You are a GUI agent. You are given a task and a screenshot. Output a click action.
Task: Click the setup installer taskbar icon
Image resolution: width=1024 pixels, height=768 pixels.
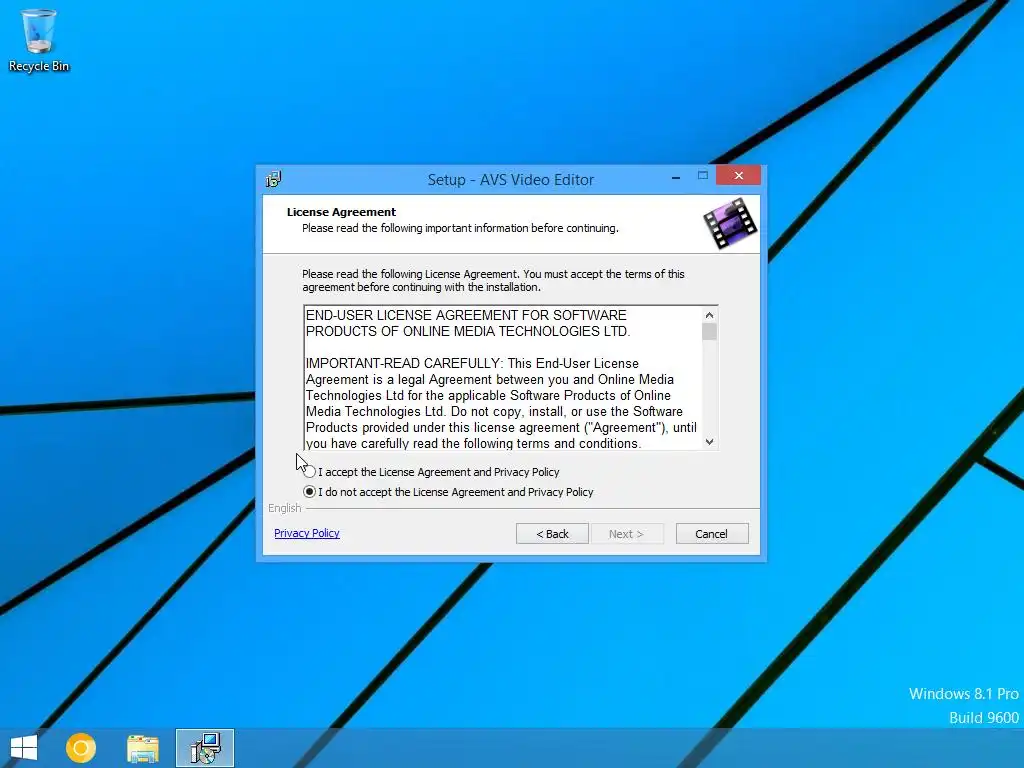(205, 748)
